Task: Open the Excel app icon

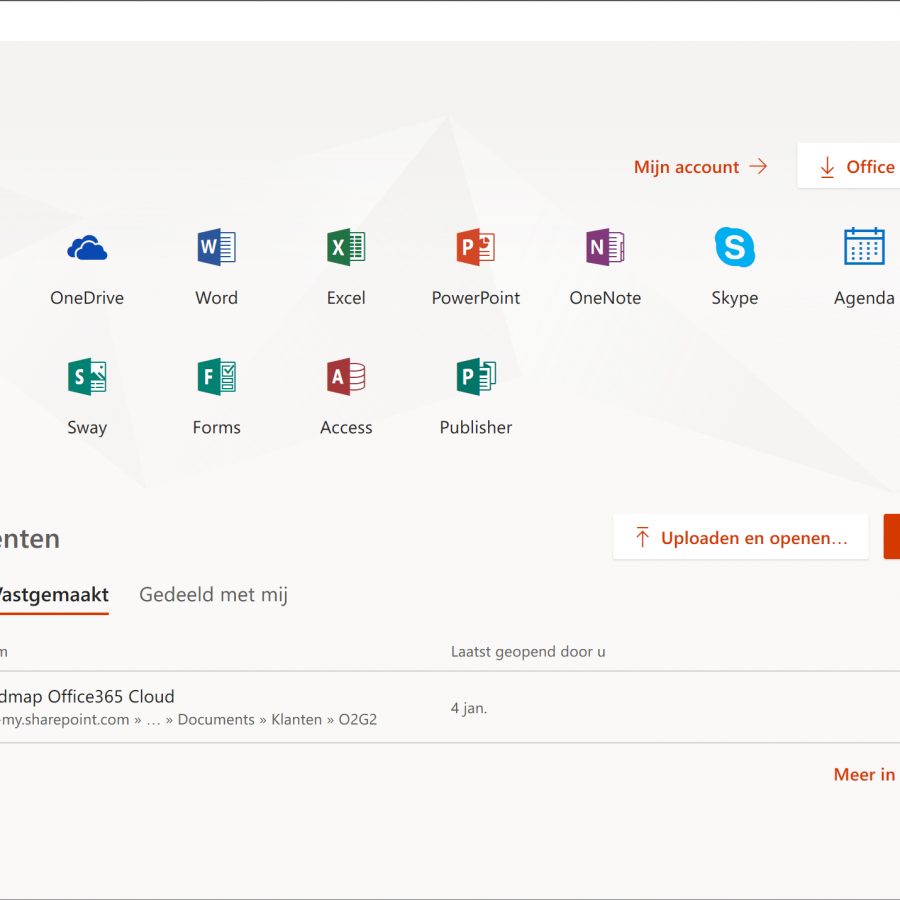Action: (x=346, y=248)
